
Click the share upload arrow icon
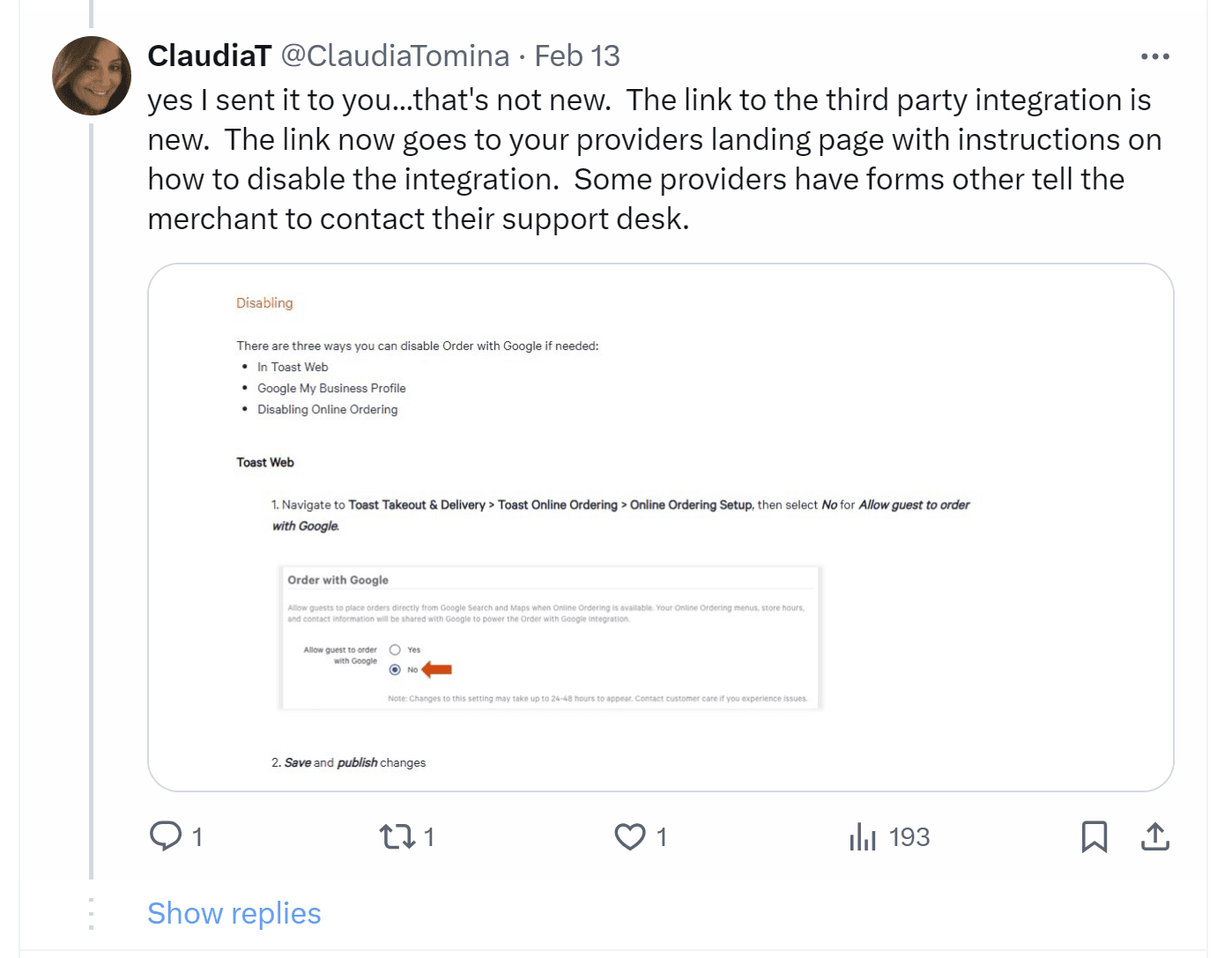1154,835
